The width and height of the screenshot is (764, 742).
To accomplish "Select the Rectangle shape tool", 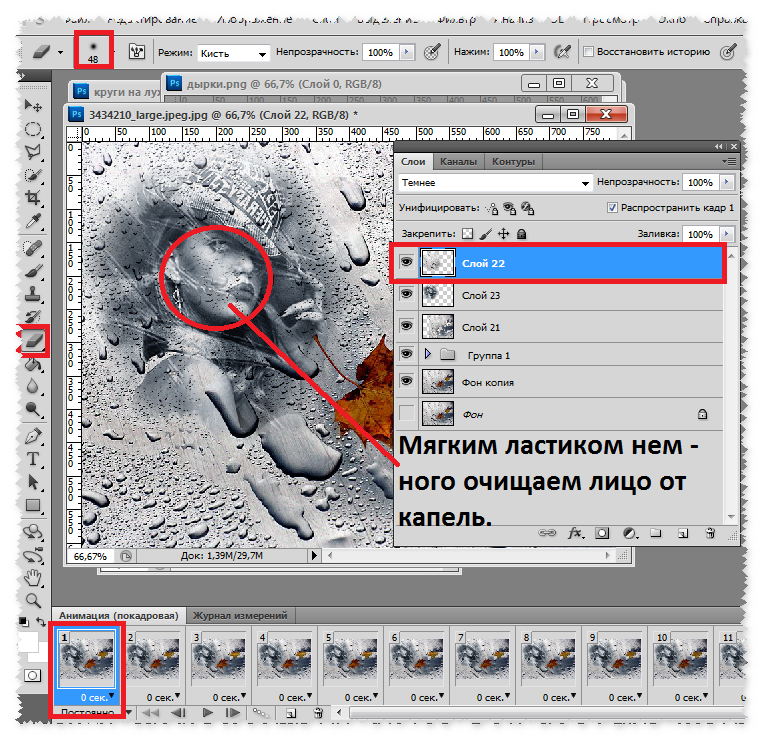I will click(33, 505).
